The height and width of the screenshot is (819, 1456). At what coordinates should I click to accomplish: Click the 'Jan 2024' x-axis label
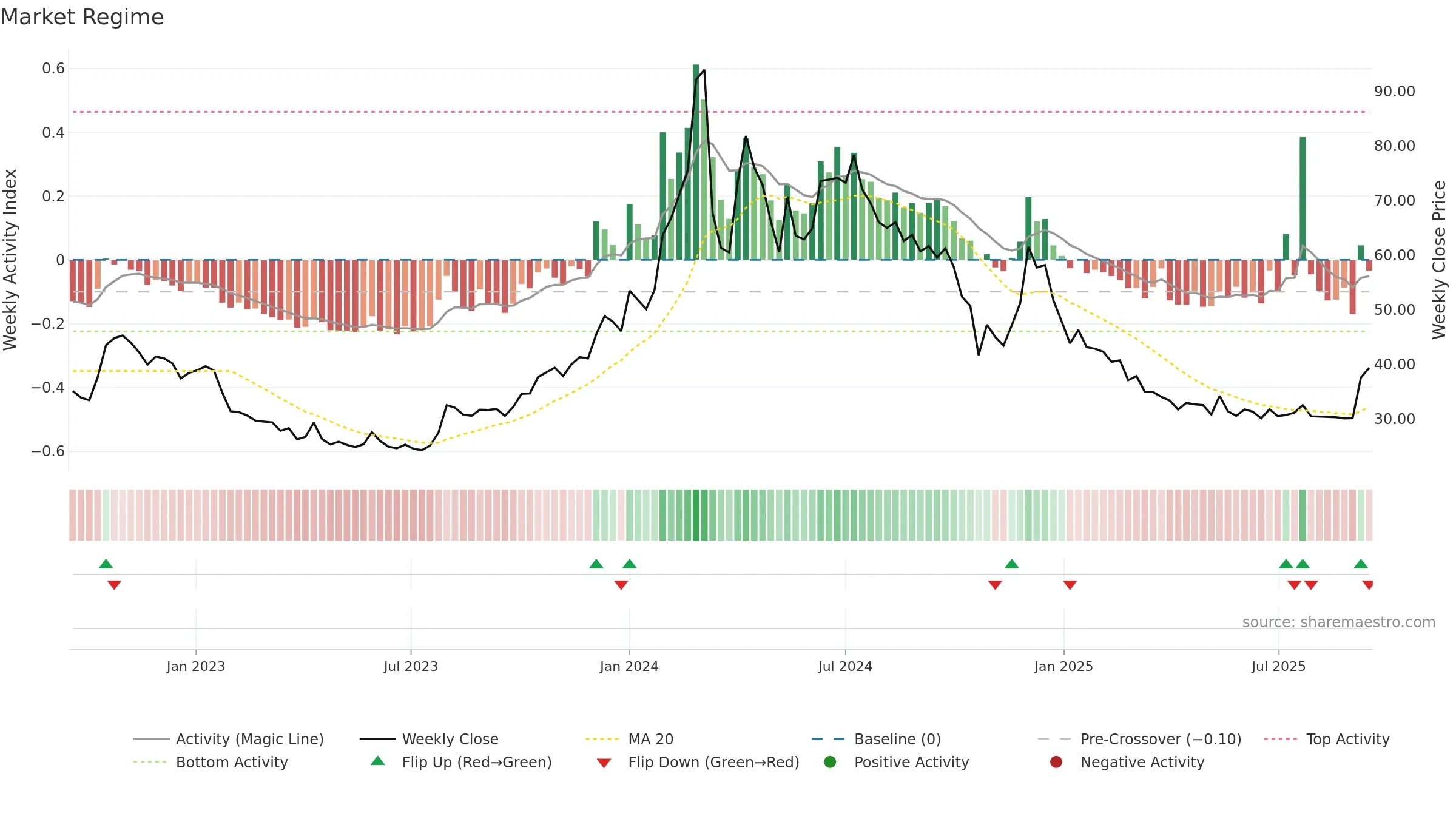point(629,666)
